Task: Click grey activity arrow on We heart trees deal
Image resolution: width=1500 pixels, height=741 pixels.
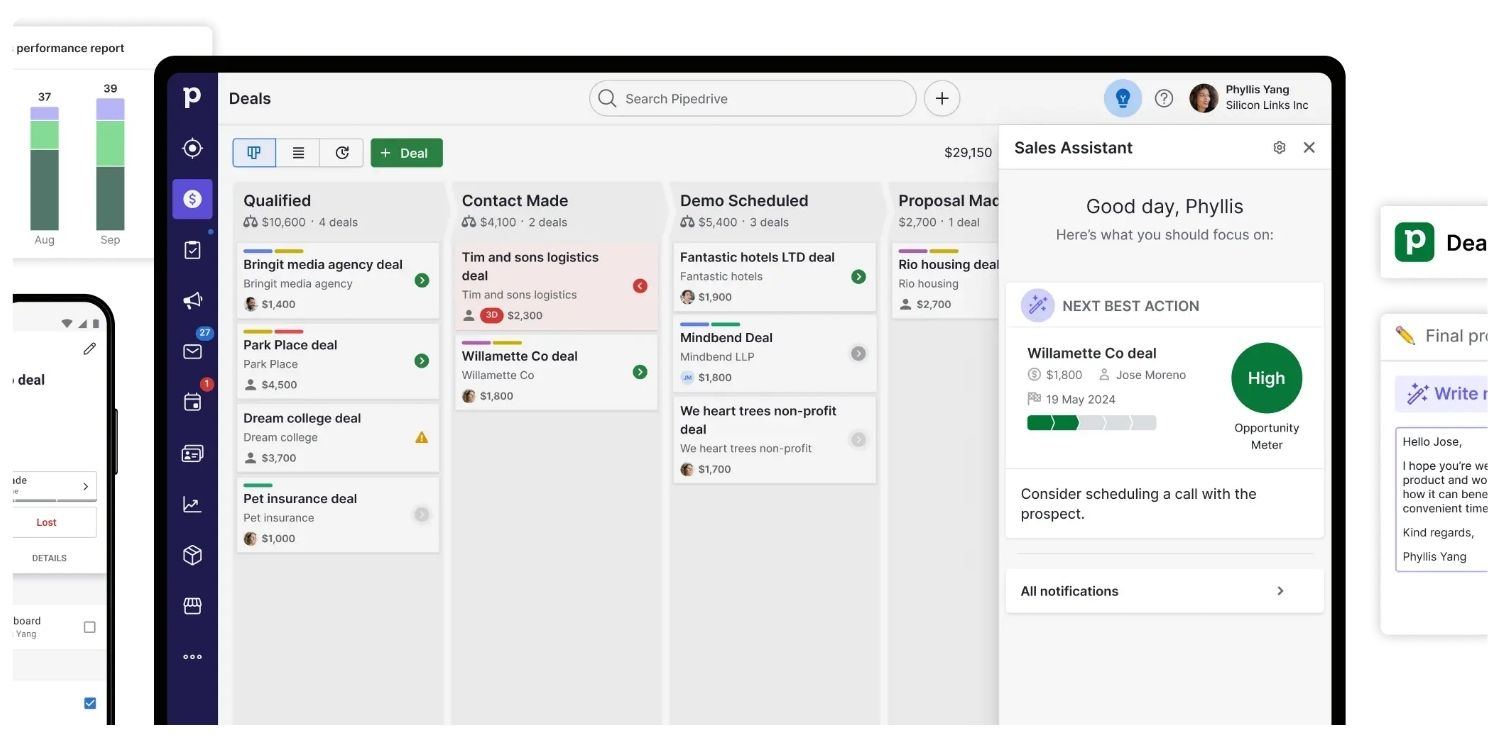Action: (858, 439)
